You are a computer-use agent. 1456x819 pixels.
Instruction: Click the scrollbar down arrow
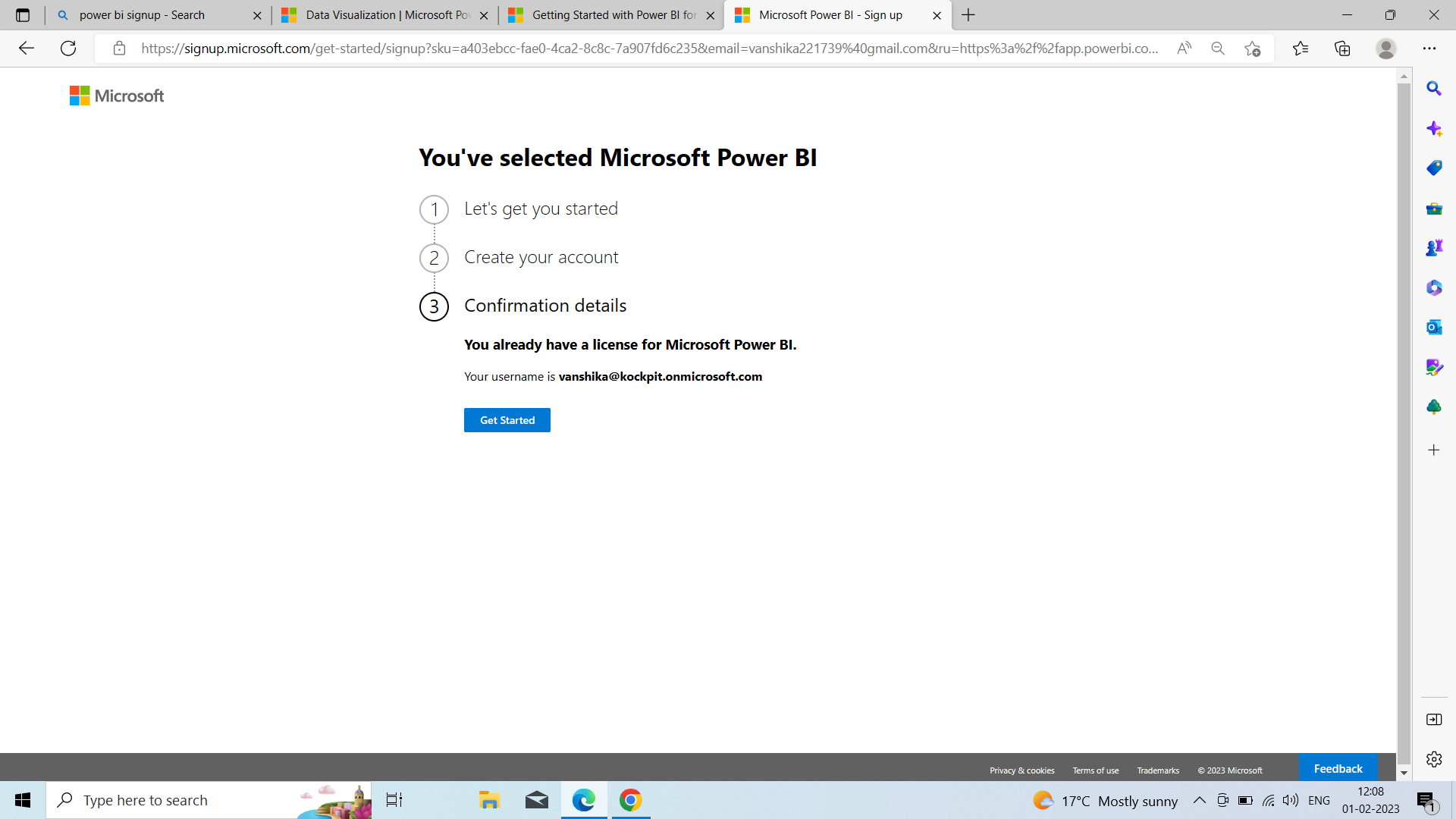(1404, 773)
